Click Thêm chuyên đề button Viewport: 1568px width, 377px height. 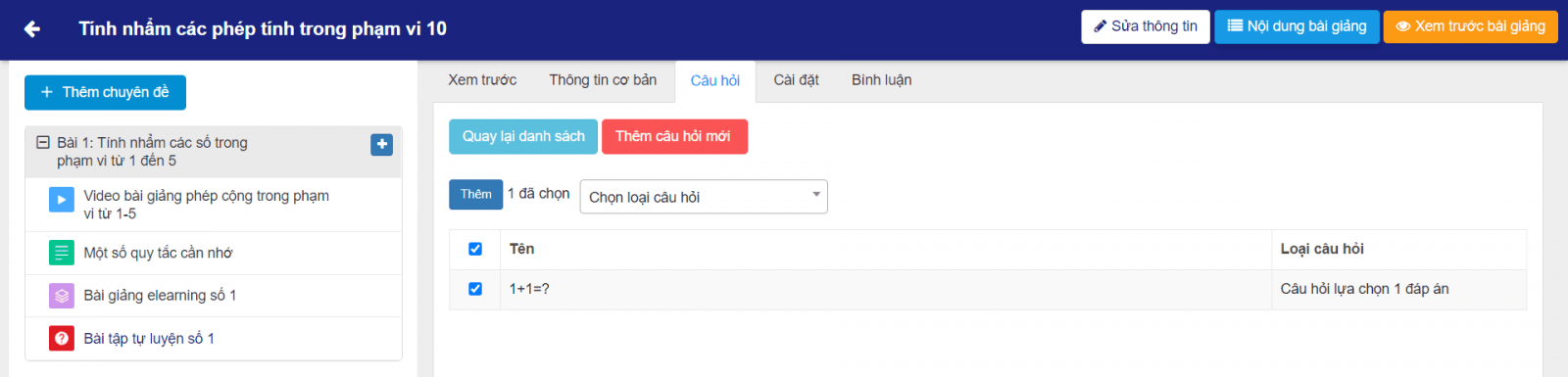coord(105,92)
